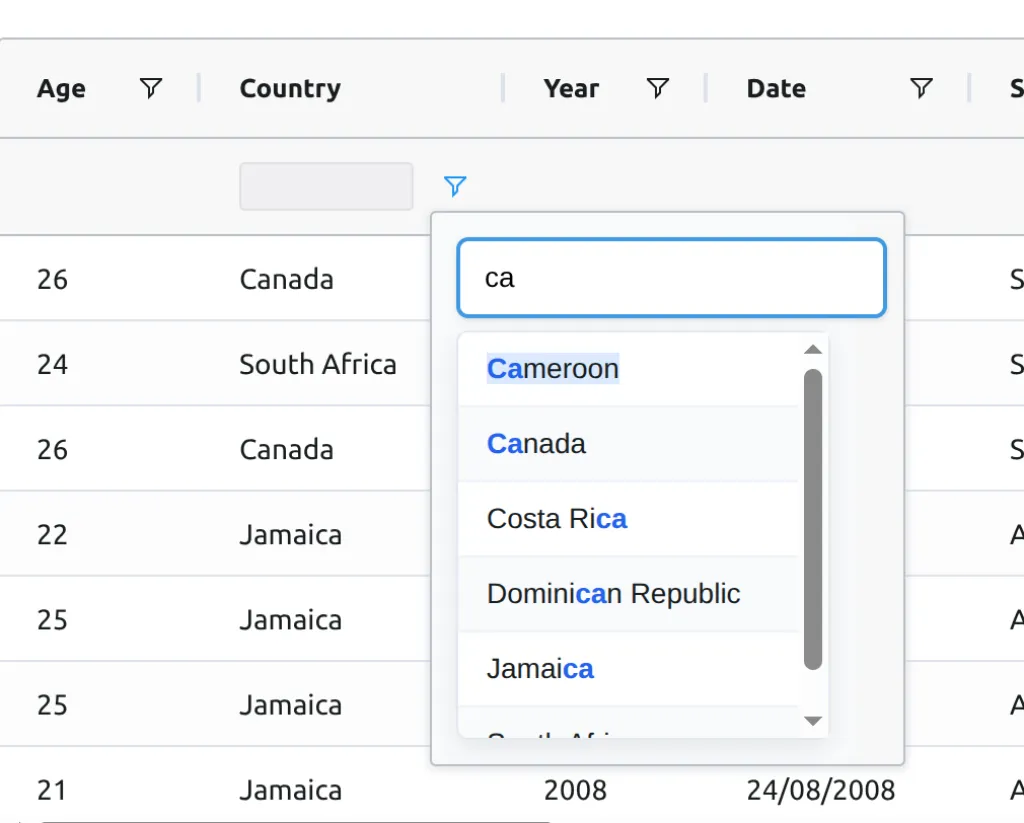Select the Dominican Republic option

[x=613, y=594]
